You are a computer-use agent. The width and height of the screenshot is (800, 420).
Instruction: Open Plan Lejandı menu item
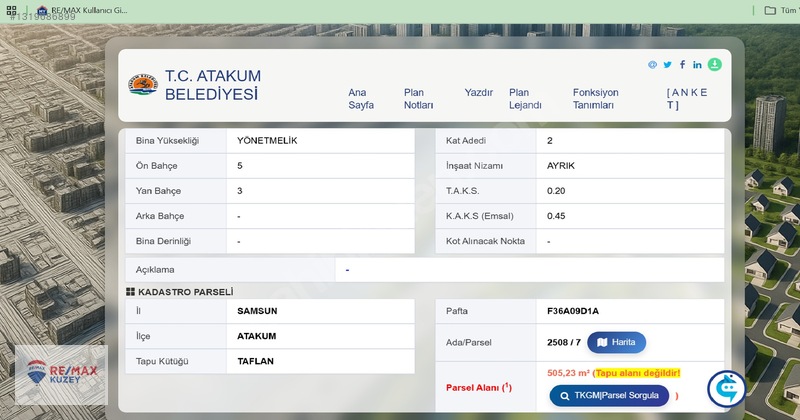525,98
